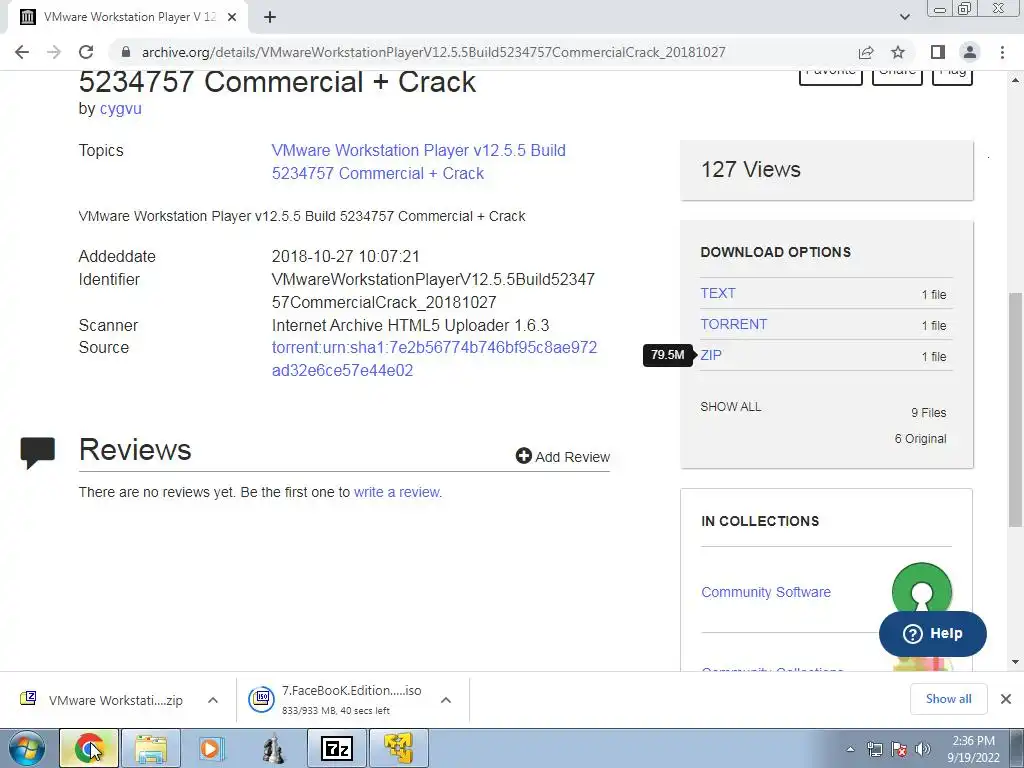1024x768 pixels.
Task: Open a new browser tab
Action: [x=270, y=17]
